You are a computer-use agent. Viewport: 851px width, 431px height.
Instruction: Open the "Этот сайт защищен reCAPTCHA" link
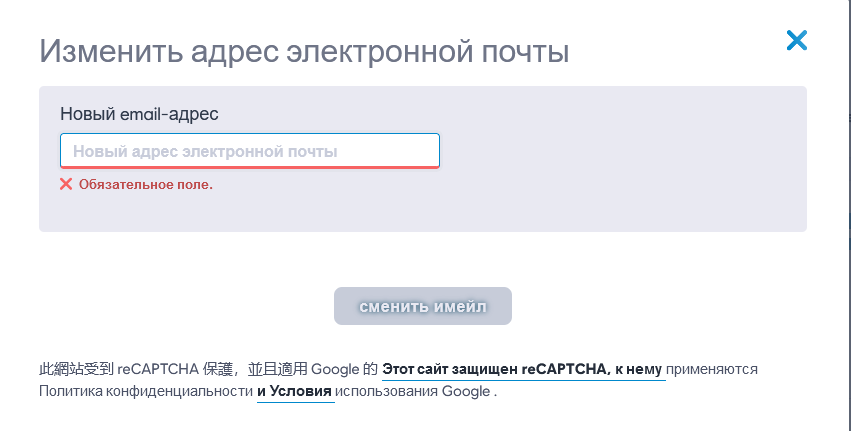523,369
